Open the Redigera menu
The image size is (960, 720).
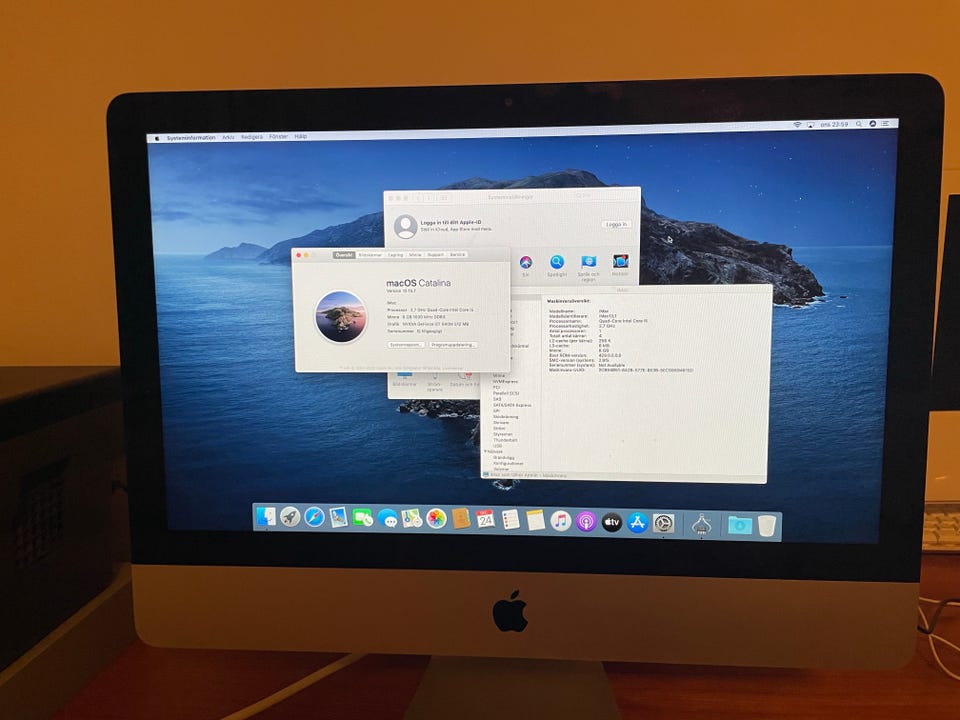tap(252, 137)
